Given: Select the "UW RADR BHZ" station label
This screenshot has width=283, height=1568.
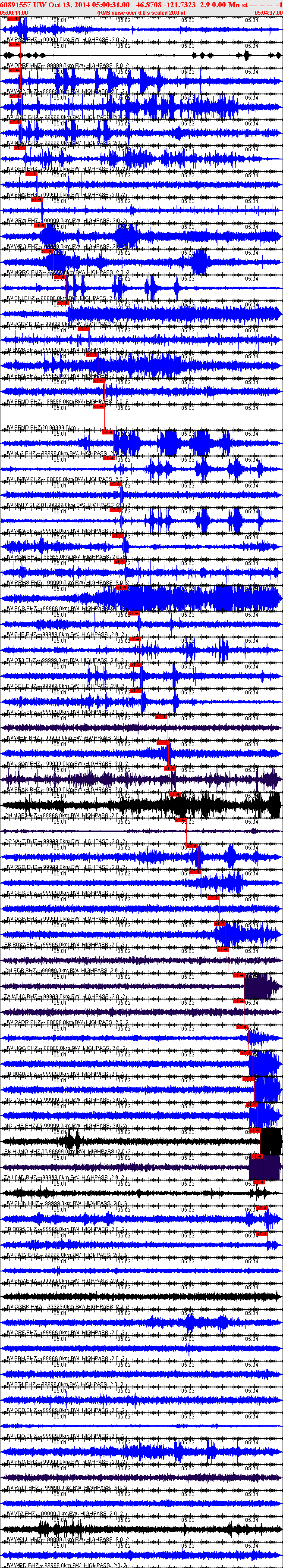Looking at the screenshot, I should tap(22, 1023).
